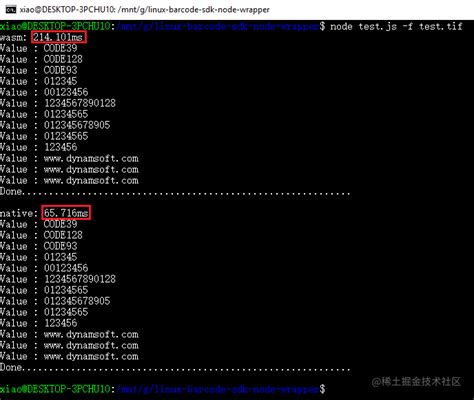
Task: Click the 00123456 value under native
Action: [66, 268]
